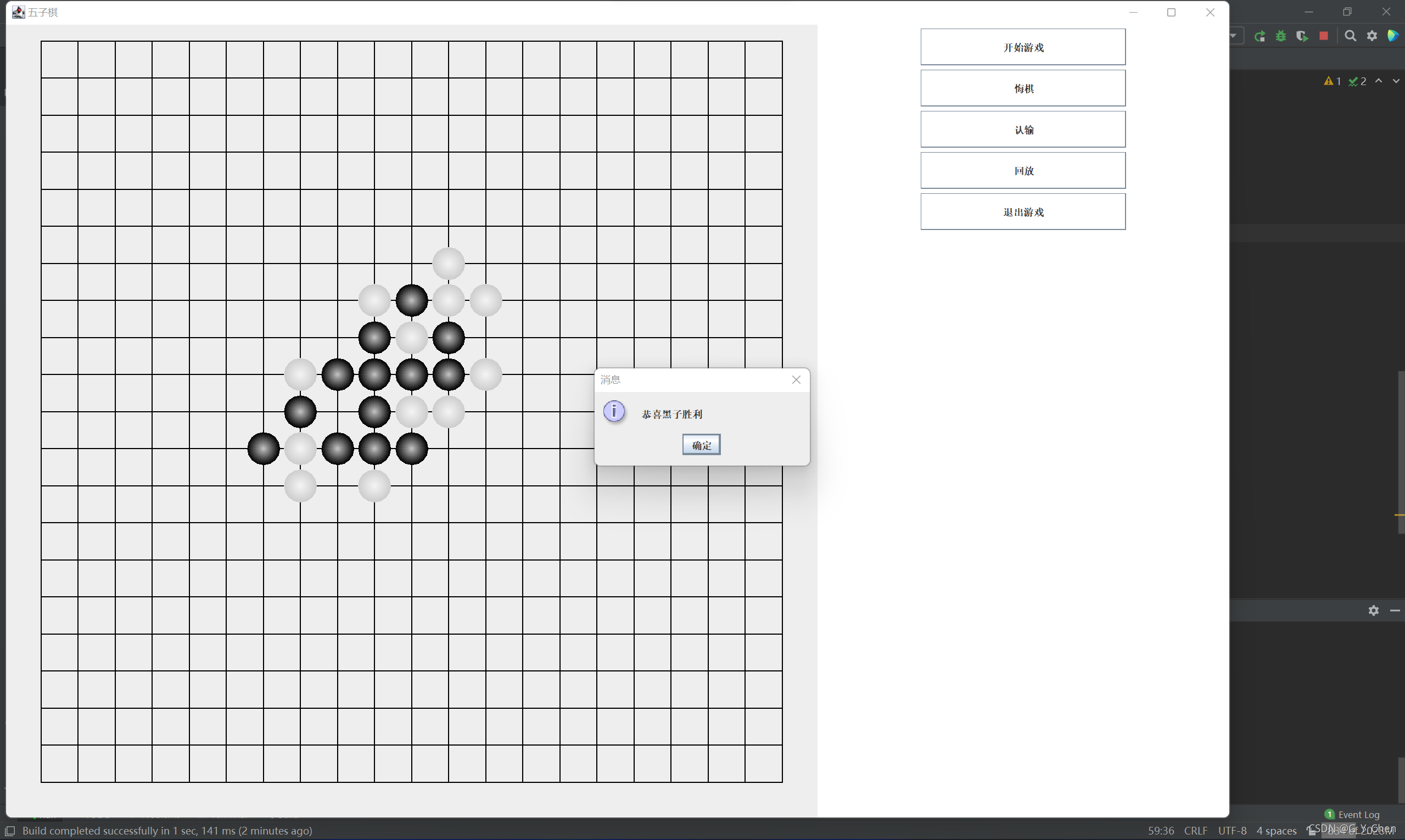Click the blue info icon in the dialog
The width and height of the screenshot is (1405, 840).
click(614, 412)
